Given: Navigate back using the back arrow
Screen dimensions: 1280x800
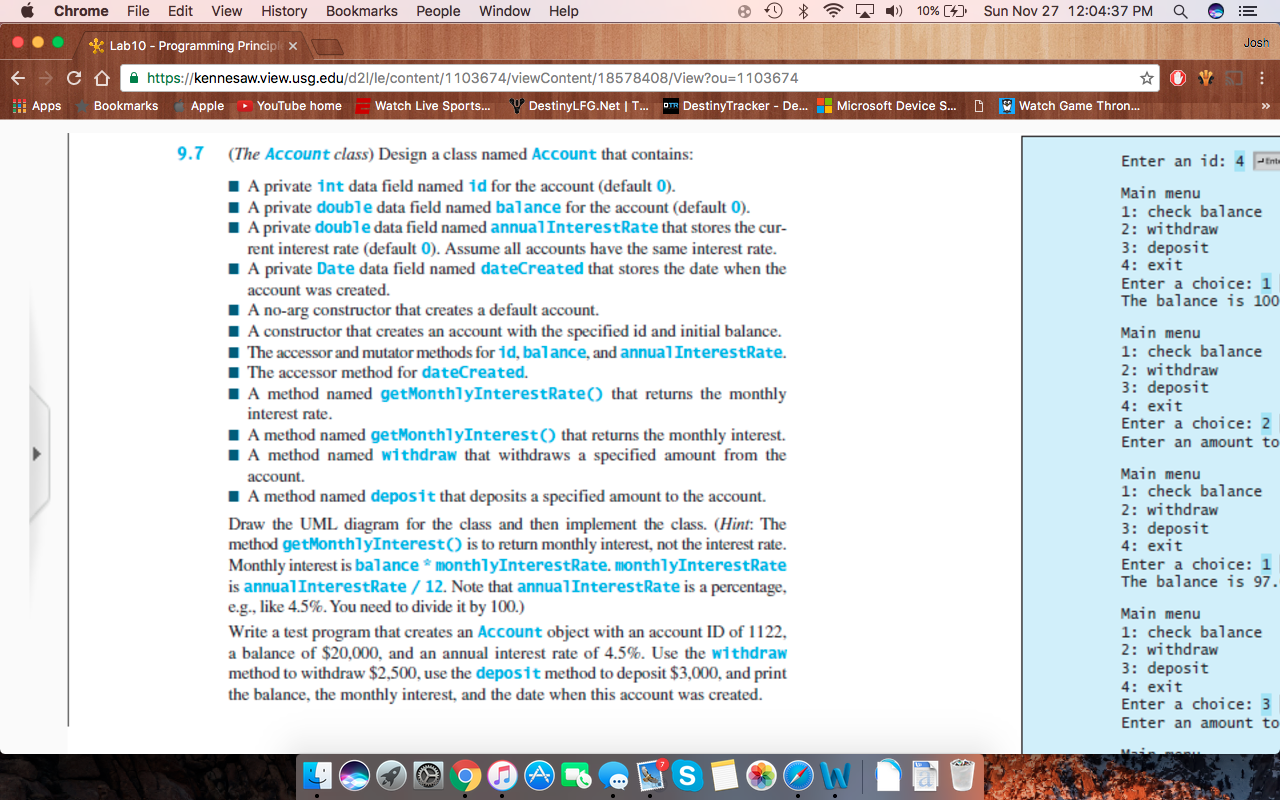Looking at the screenshot, I should 17,78.
